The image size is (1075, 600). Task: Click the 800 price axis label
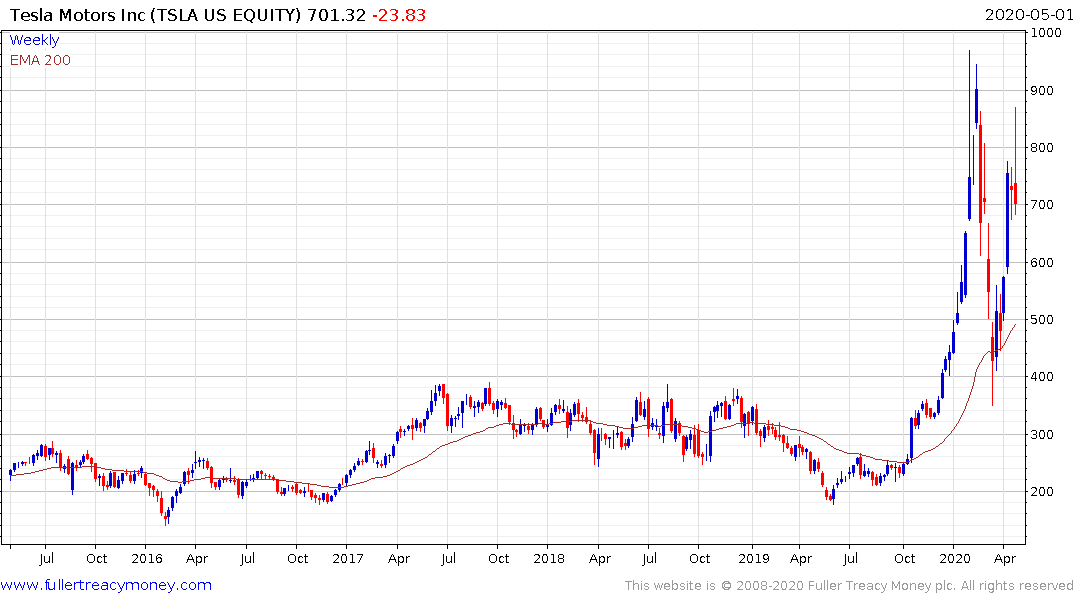coord(1042,147)
